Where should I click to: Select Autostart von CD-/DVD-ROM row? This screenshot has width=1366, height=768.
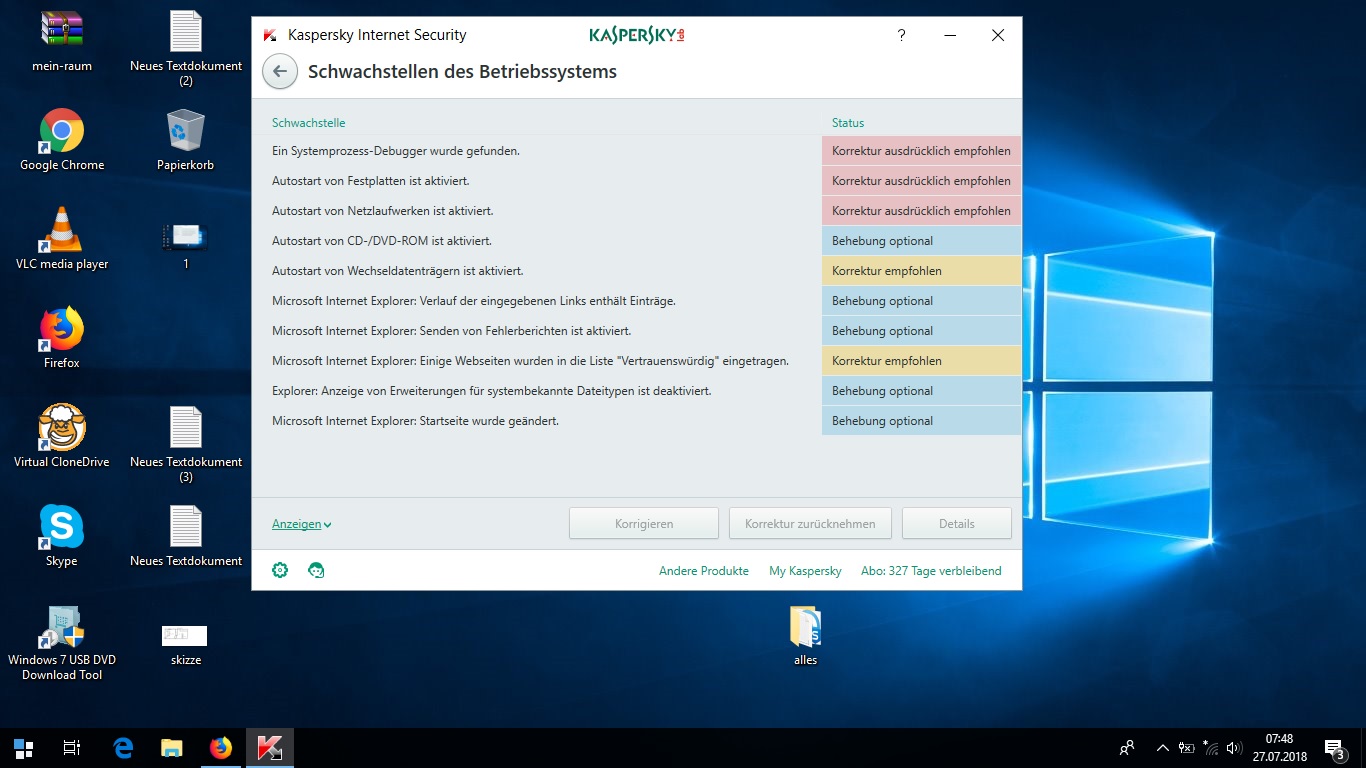coord(637,241)
